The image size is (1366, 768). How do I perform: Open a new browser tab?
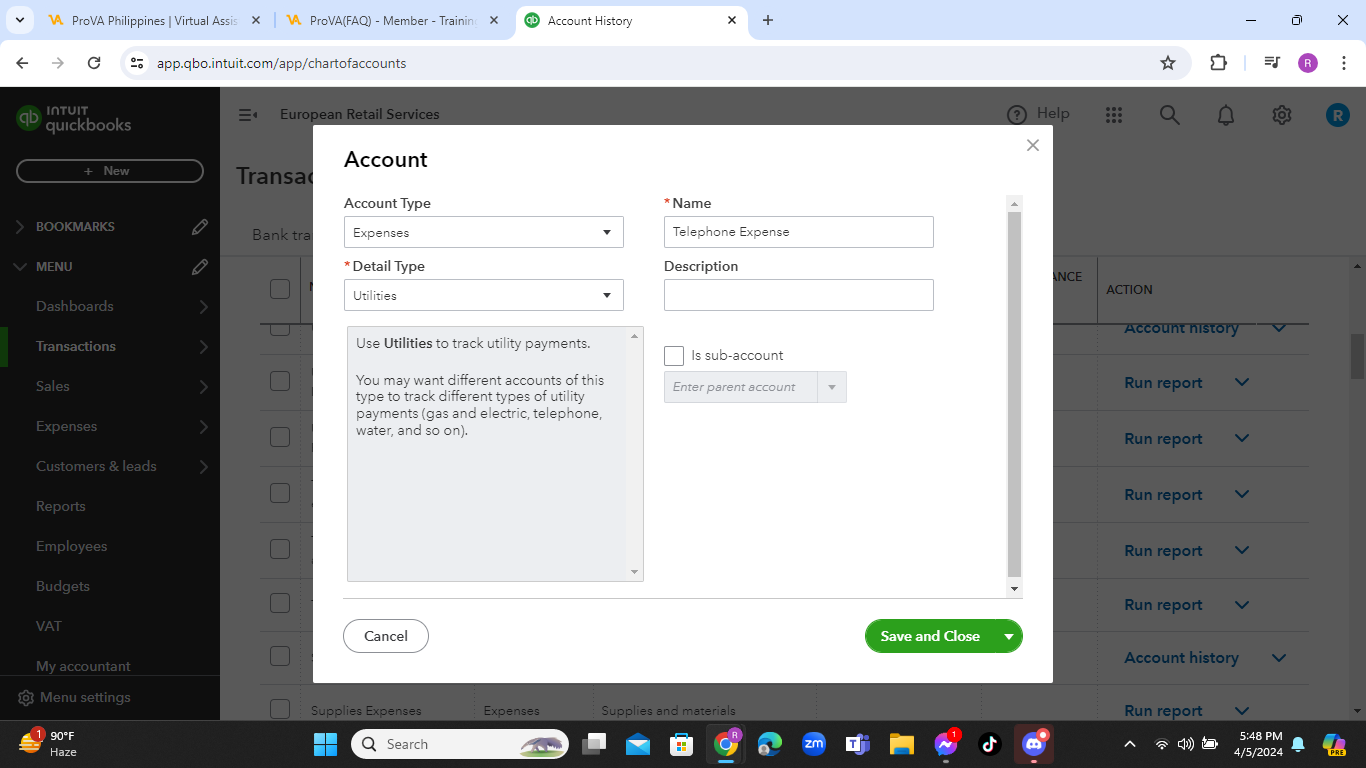(768, 20)
